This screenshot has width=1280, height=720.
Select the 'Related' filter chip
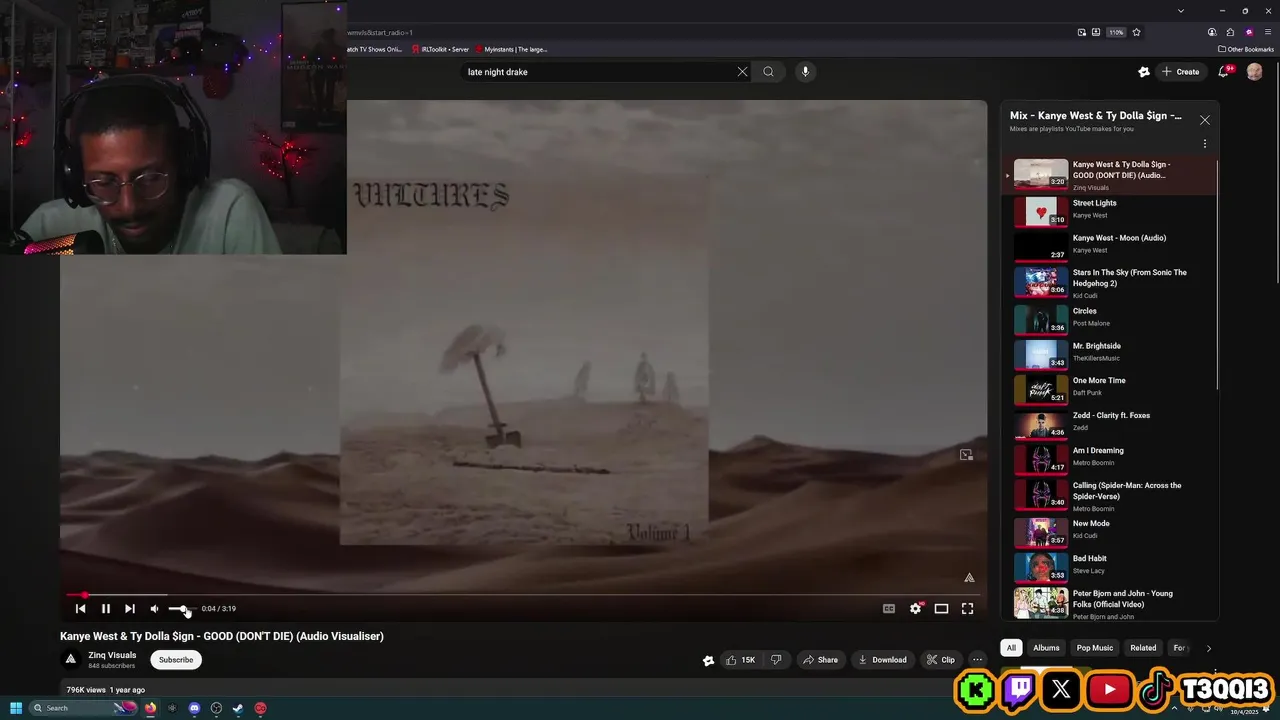[1143, 648]
